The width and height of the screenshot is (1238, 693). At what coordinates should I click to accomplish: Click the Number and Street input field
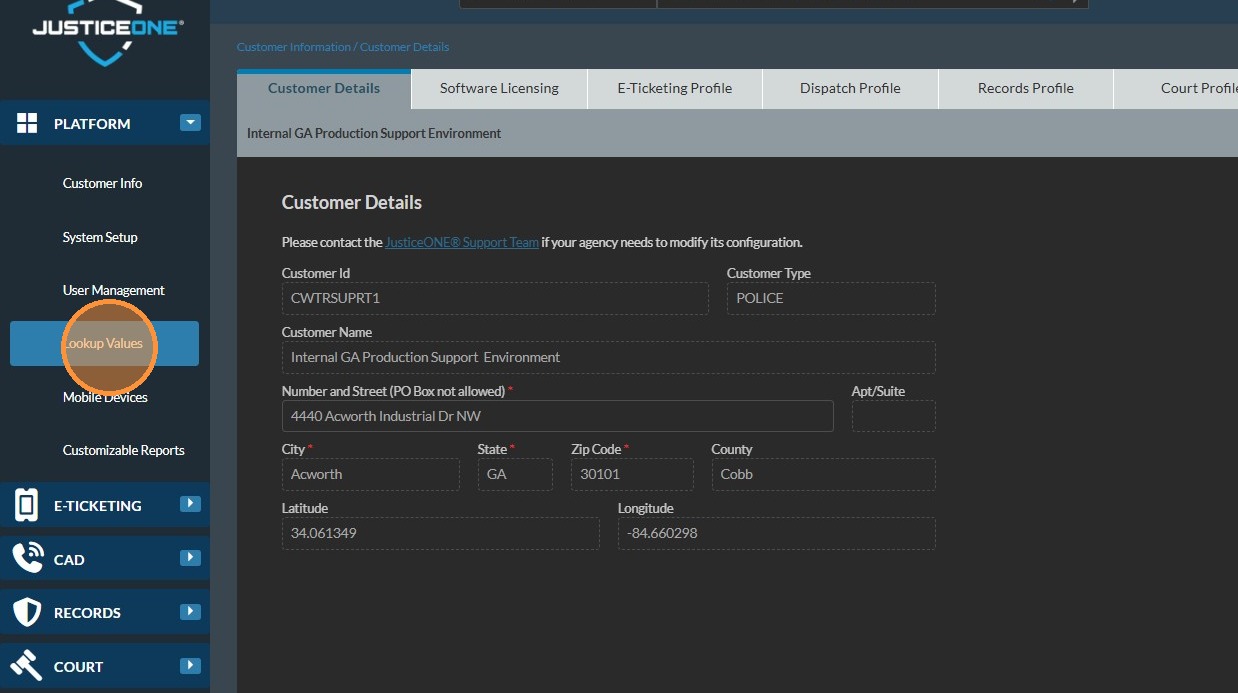(x=557, y=416)
